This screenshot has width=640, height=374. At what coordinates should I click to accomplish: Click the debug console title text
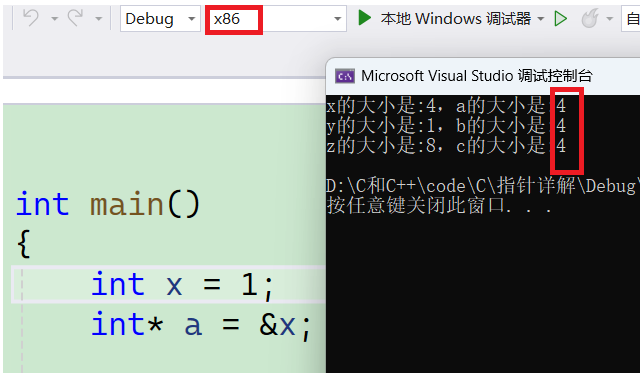pos(477,76)
